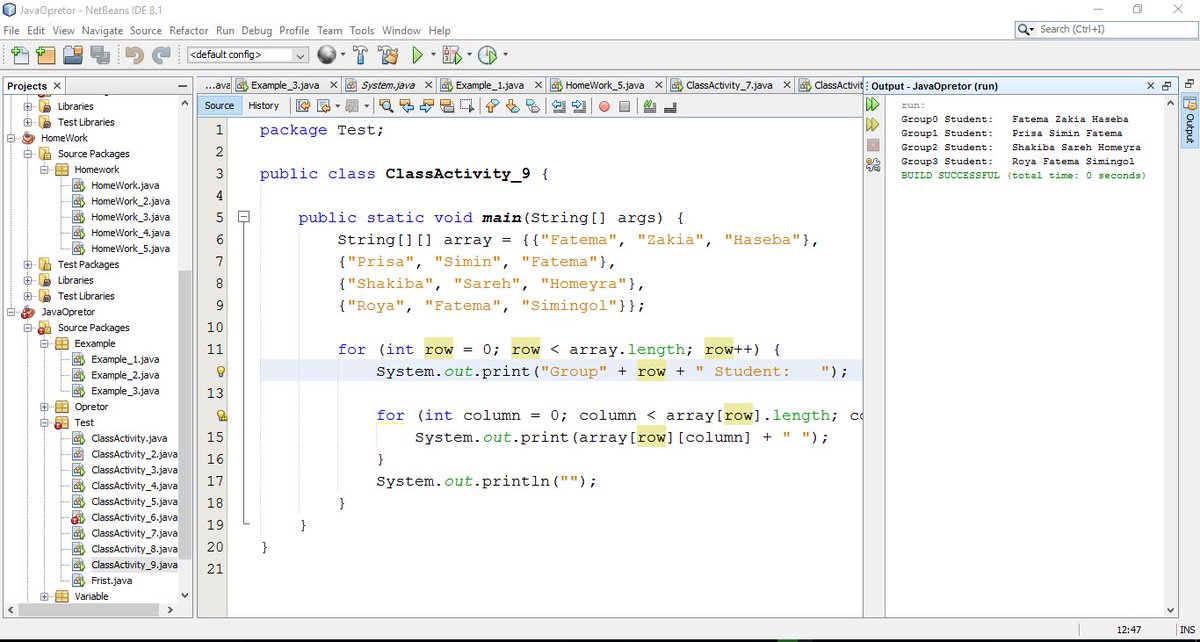This screenshot has height=642, width=1200.
Task: Open Output panel settings icon
Action: (873, 165)
